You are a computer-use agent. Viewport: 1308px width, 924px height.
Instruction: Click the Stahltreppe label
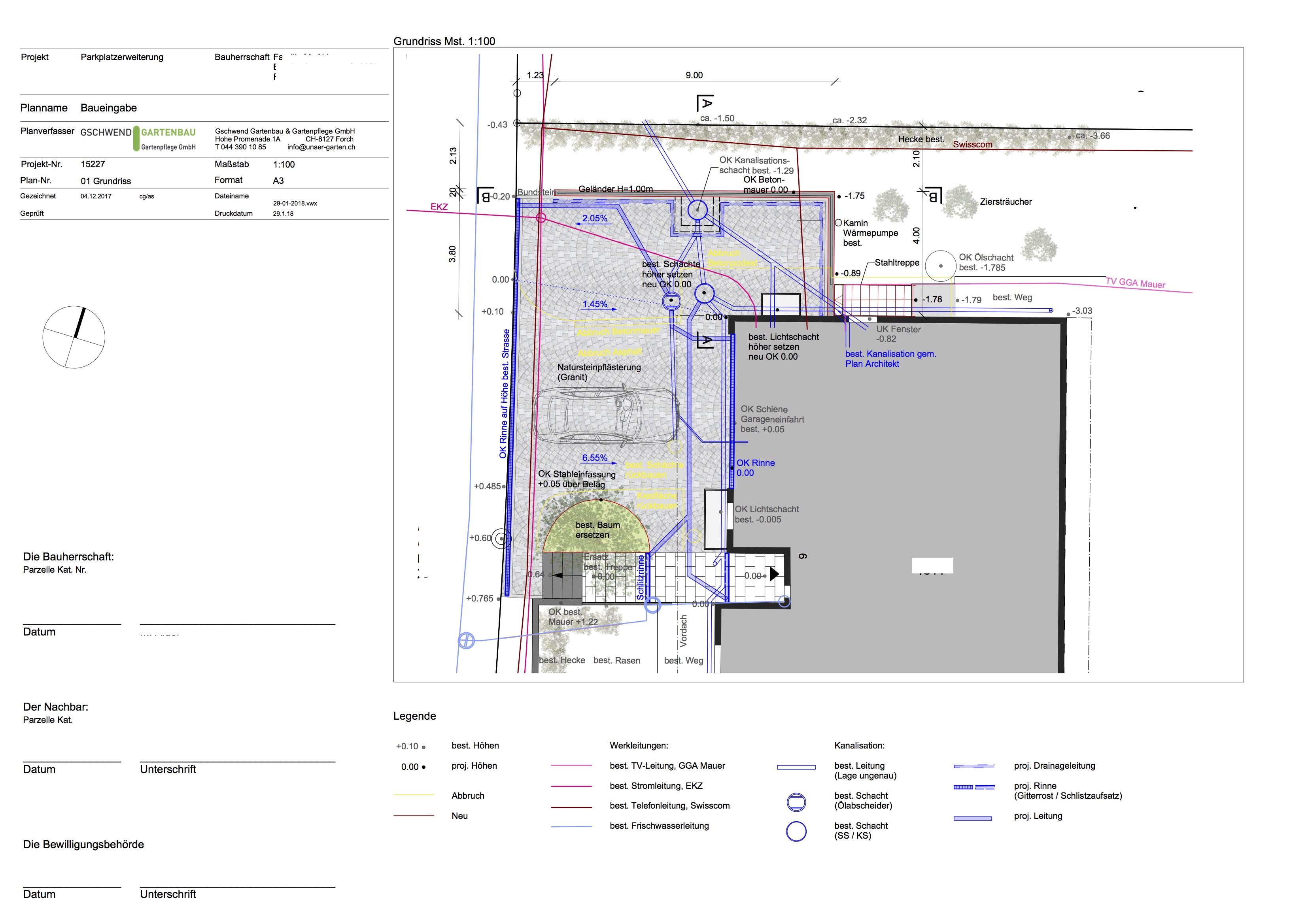coord(897,262)
